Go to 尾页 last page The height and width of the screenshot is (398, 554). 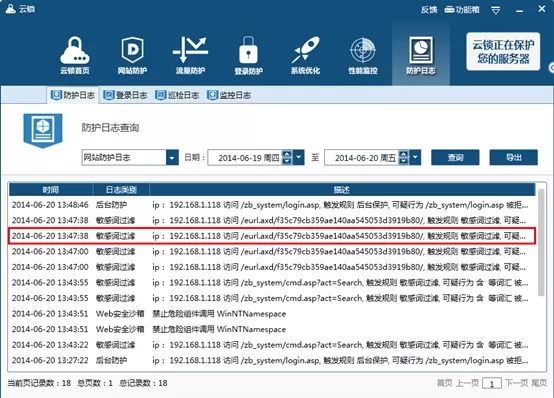point(539,383)
